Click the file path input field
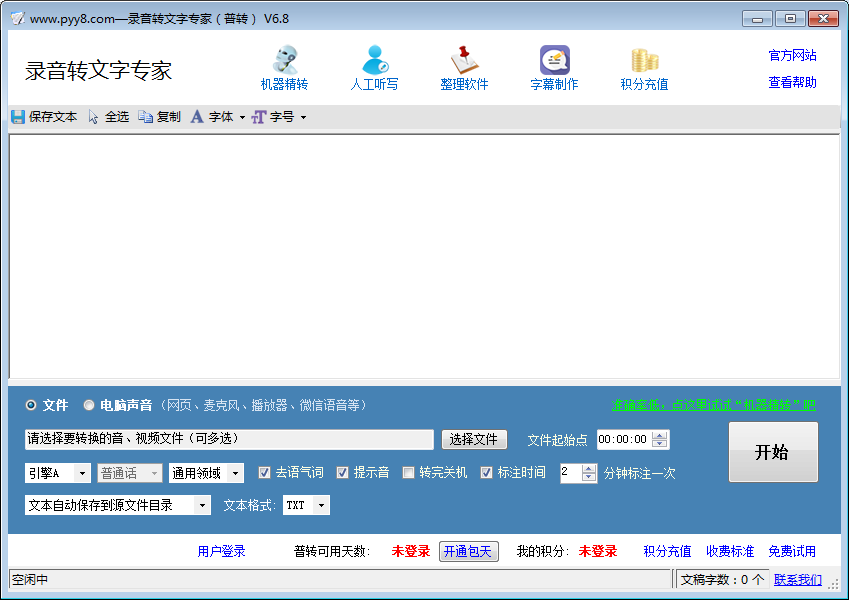The image size is (849, 600). (x=229, y=439)
